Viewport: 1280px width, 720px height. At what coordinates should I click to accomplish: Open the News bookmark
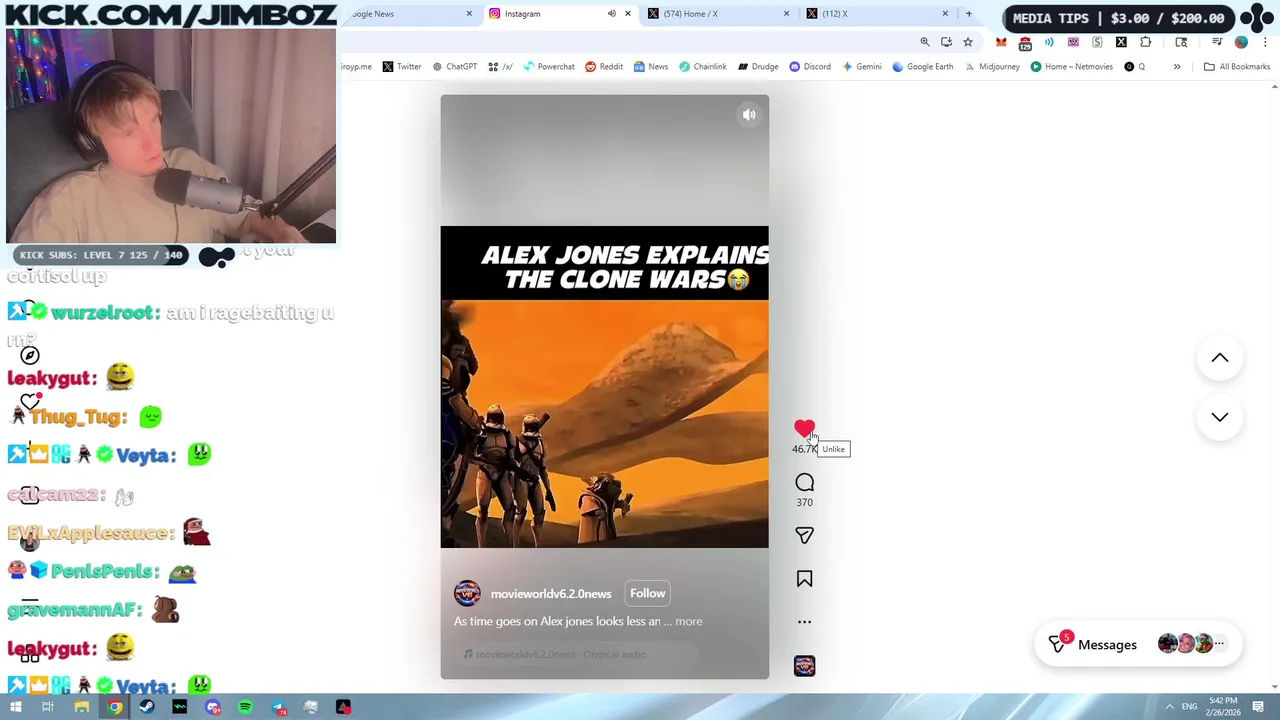pos(651,67)
